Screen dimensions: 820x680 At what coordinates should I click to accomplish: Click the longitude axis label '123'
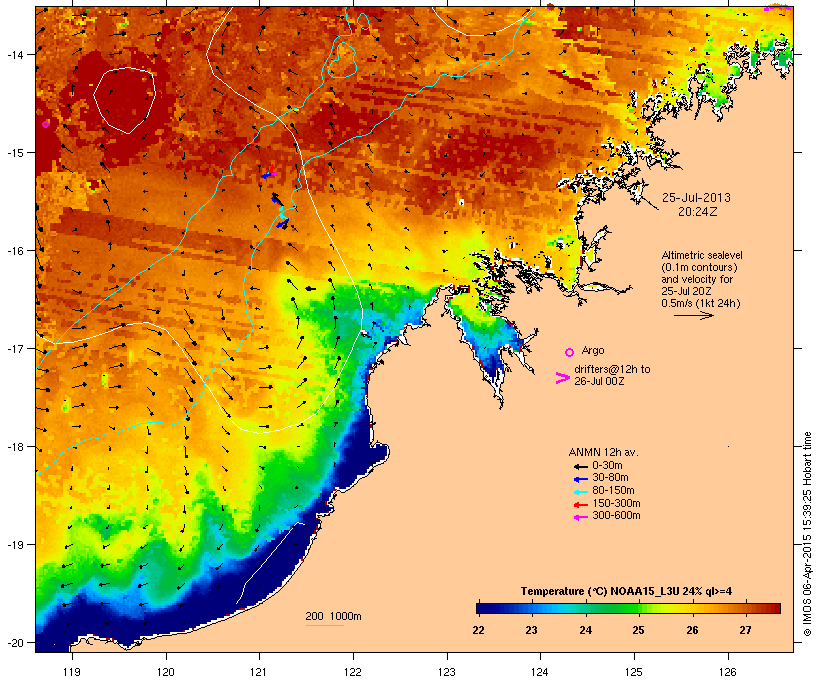pos(447,672)
